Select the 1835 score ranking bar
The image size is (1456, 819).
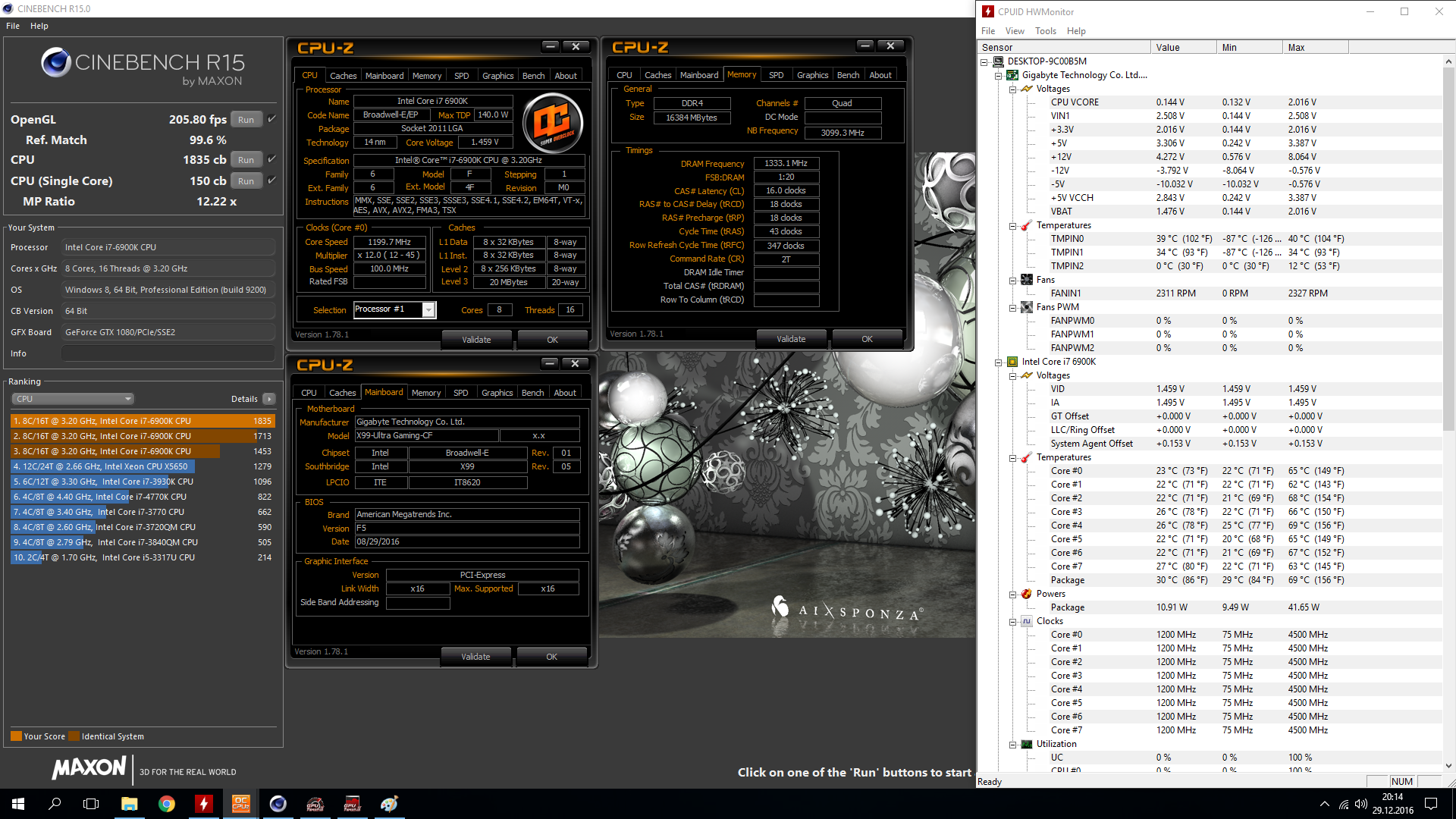[x=143, y=421]
